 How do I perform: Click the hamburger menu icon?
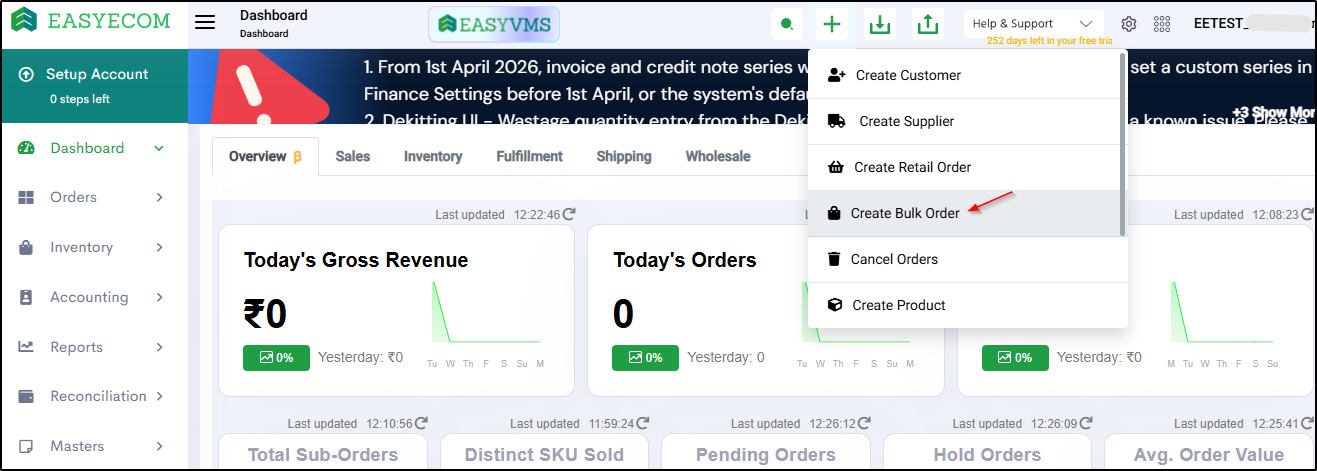pyautogui.click(x=205, y=23)
